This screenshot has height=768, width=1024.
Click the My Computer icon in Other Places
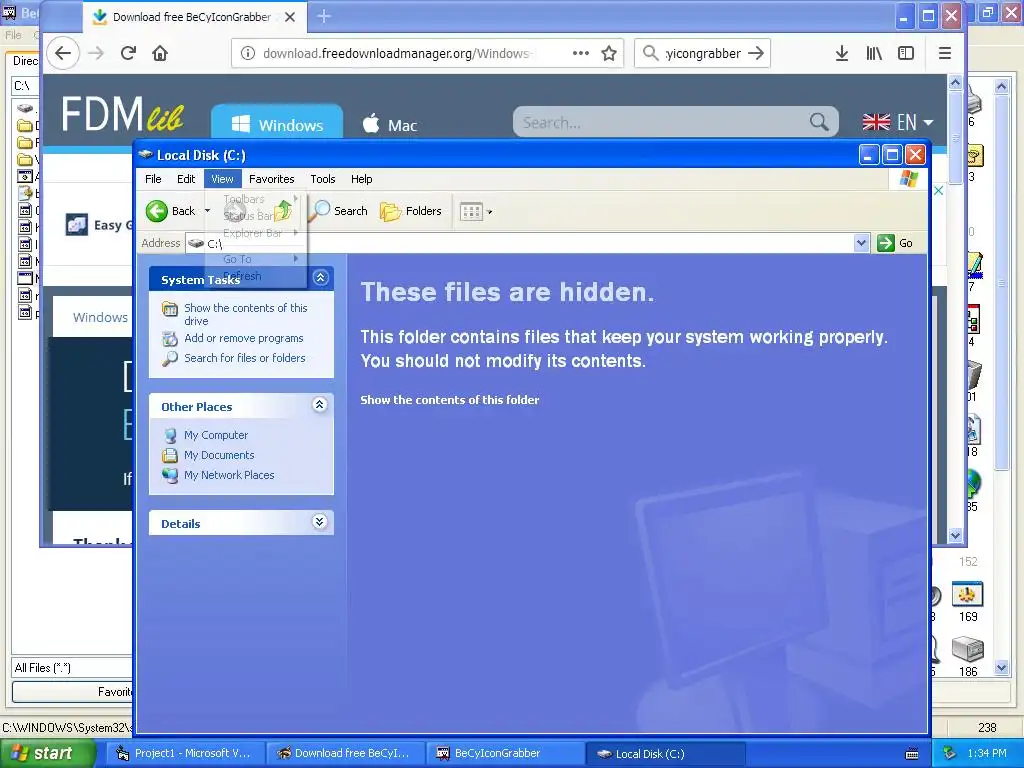click(170, 435)
